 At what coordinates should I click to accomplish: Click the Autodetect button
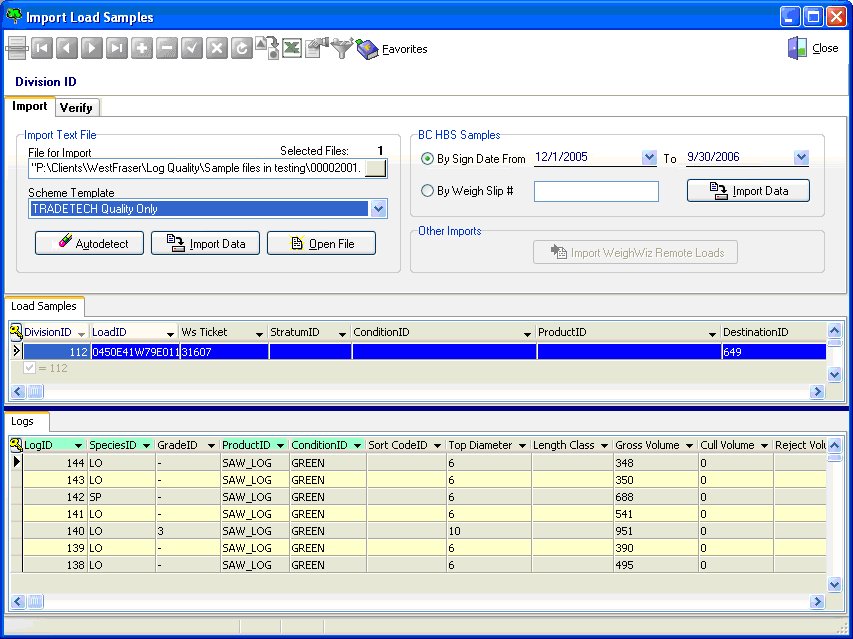(90, 243)
